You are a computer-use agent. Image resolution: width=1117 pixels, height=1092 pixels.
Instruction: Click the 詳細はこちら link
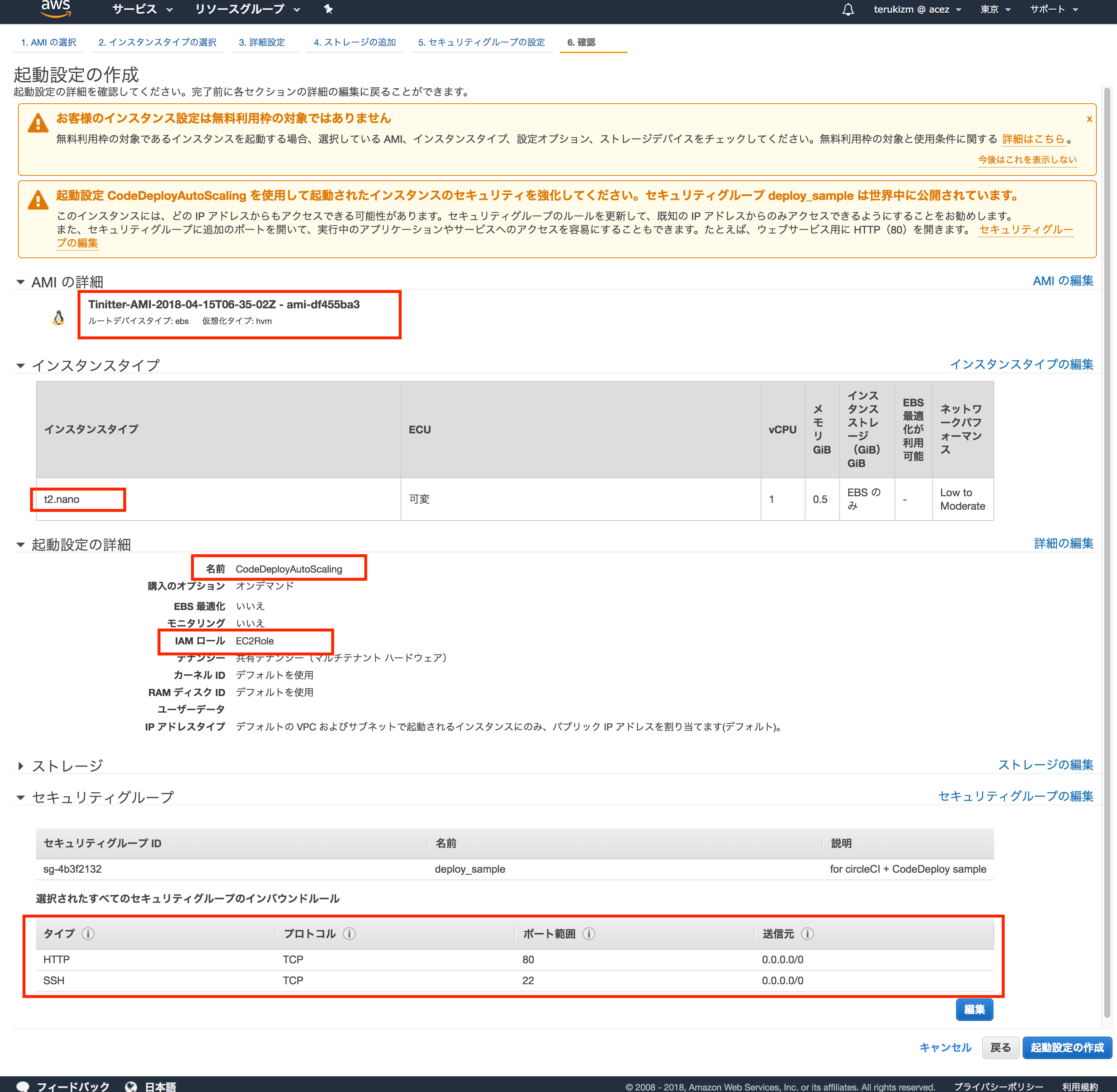click(1033, 139)
